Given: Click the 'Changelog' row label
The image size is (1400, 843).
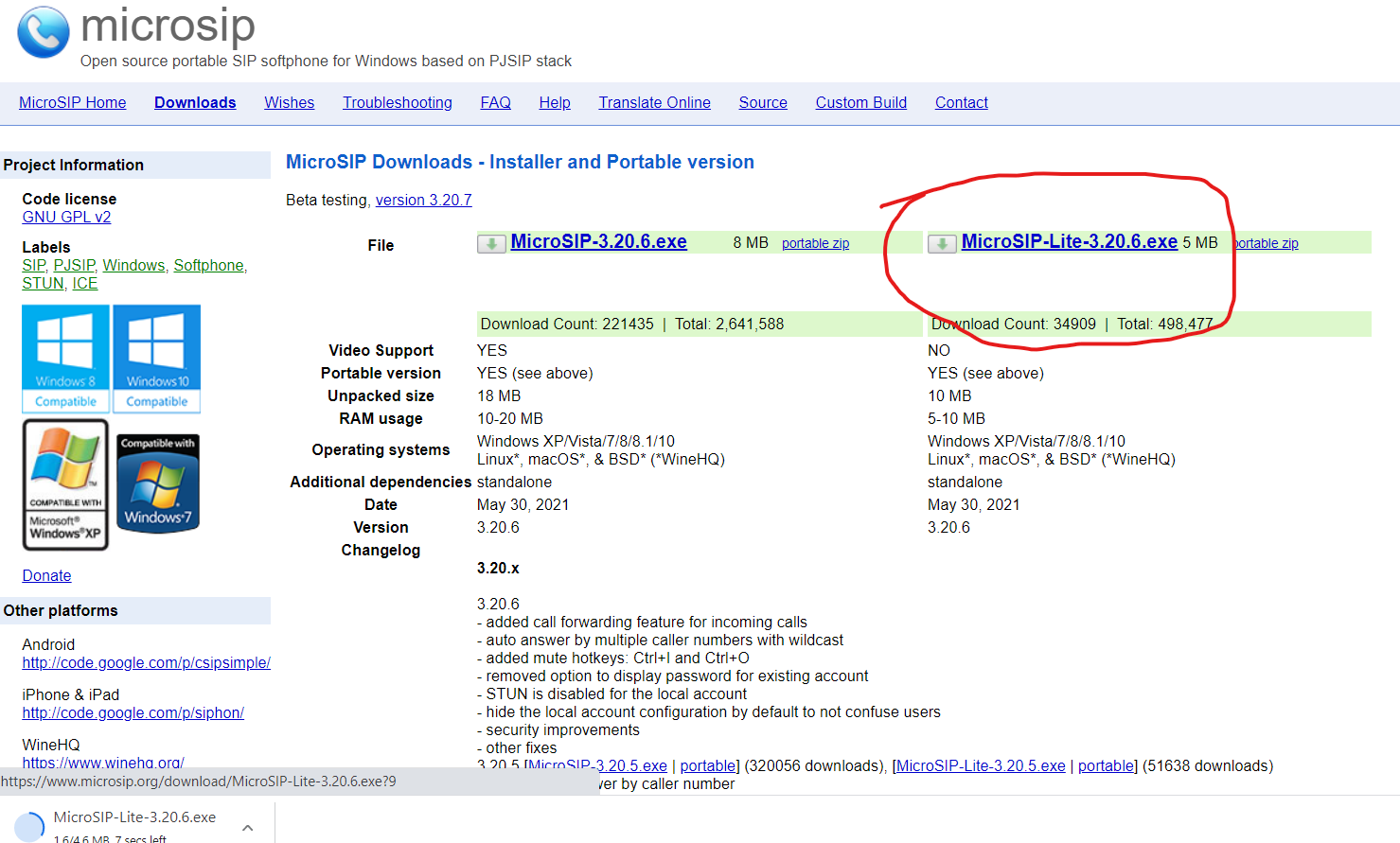Looking at the screenshot, I should coord(381,550).
